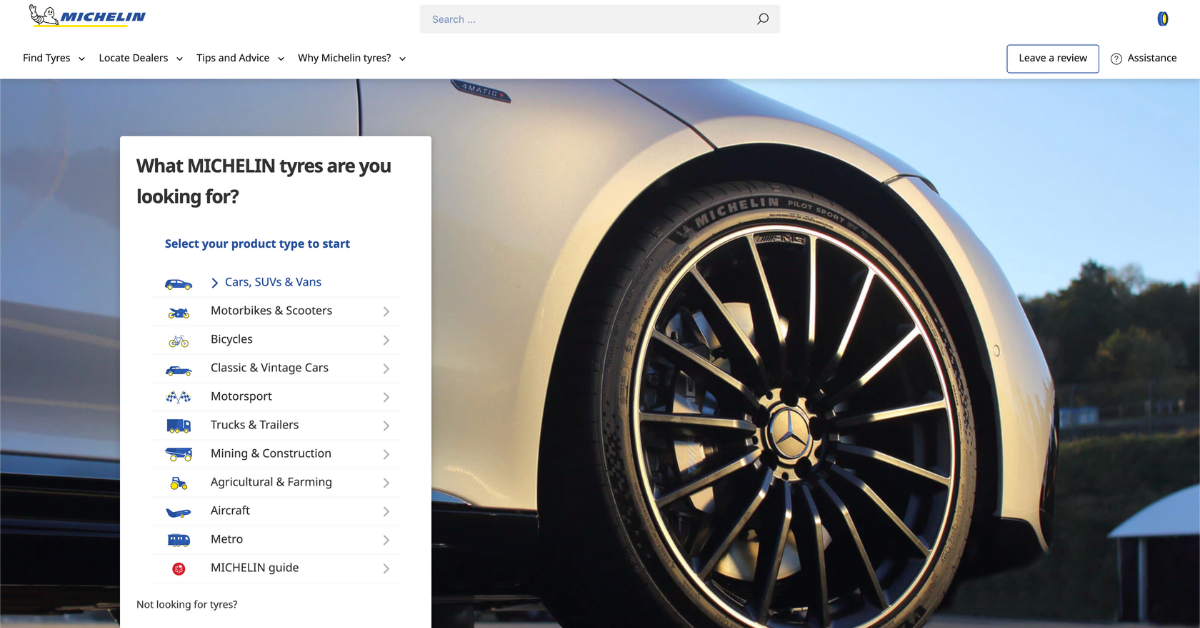The image size is (1200, 628).
Task: Expand the Locate Dealers chevron
Action: point(179,59)
